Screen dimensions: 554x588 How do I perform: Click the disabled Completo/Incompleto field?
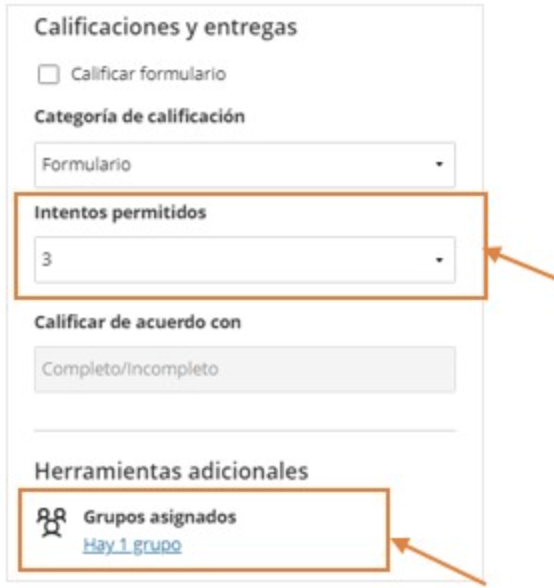[x=245, y=369]
